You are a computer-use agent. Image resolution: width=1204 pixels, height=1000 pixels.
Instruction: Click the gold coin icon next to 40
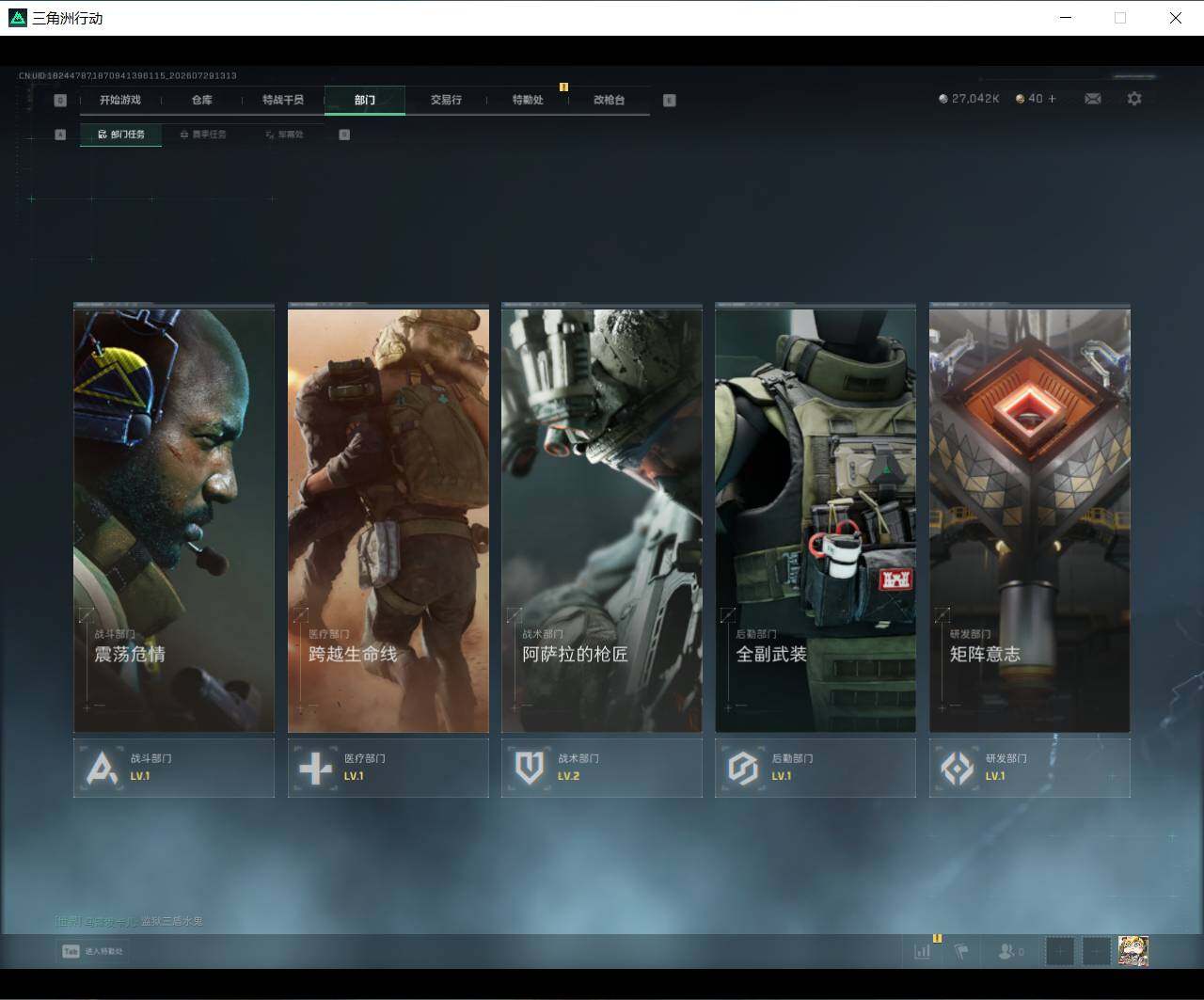point(1020,99)
